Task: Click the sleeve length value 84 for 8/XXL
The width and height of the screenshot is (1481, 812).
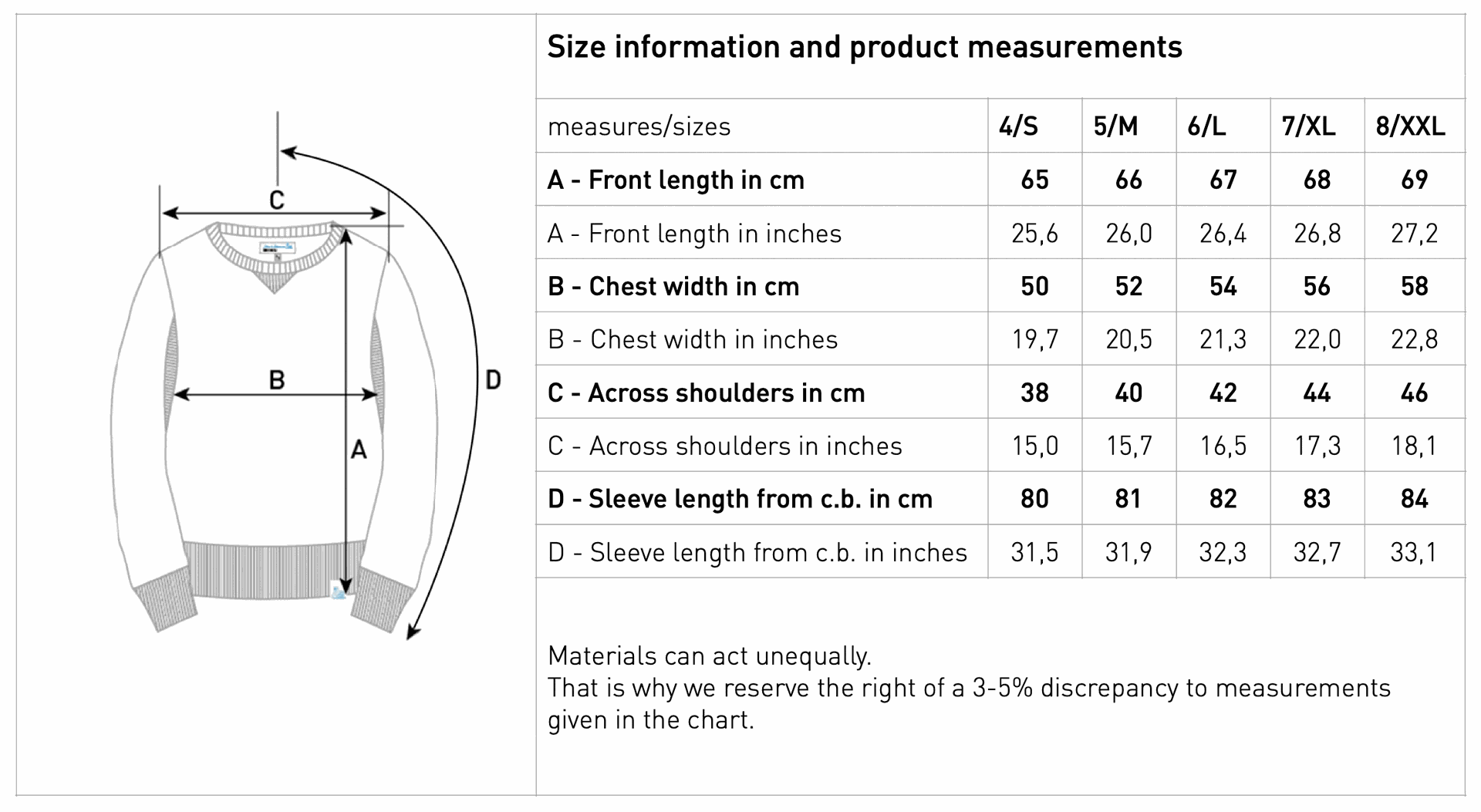Action: click(1415, 500)
